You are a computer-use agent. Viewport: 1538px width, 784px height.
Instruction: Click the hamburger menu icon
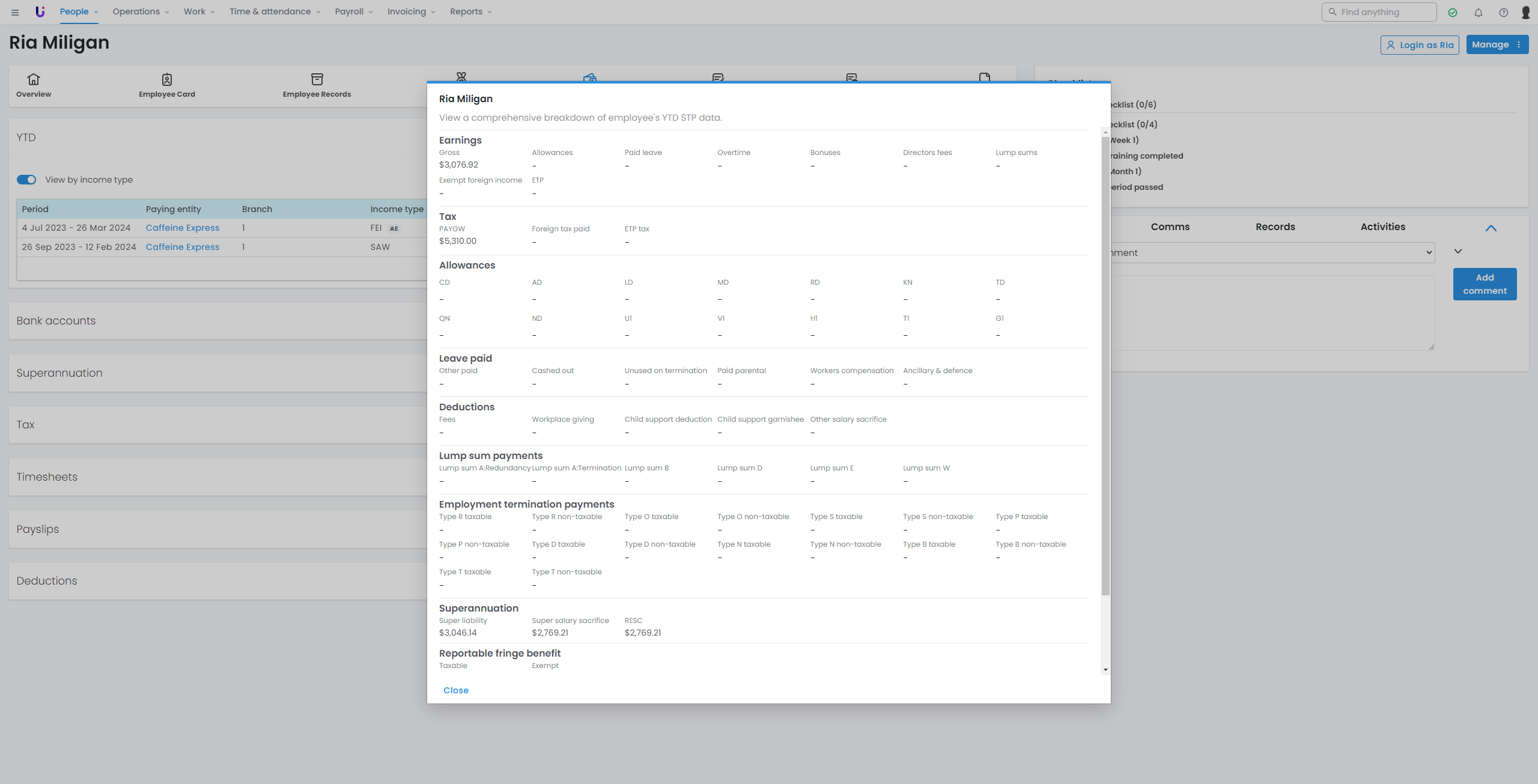tap(15, 12)
